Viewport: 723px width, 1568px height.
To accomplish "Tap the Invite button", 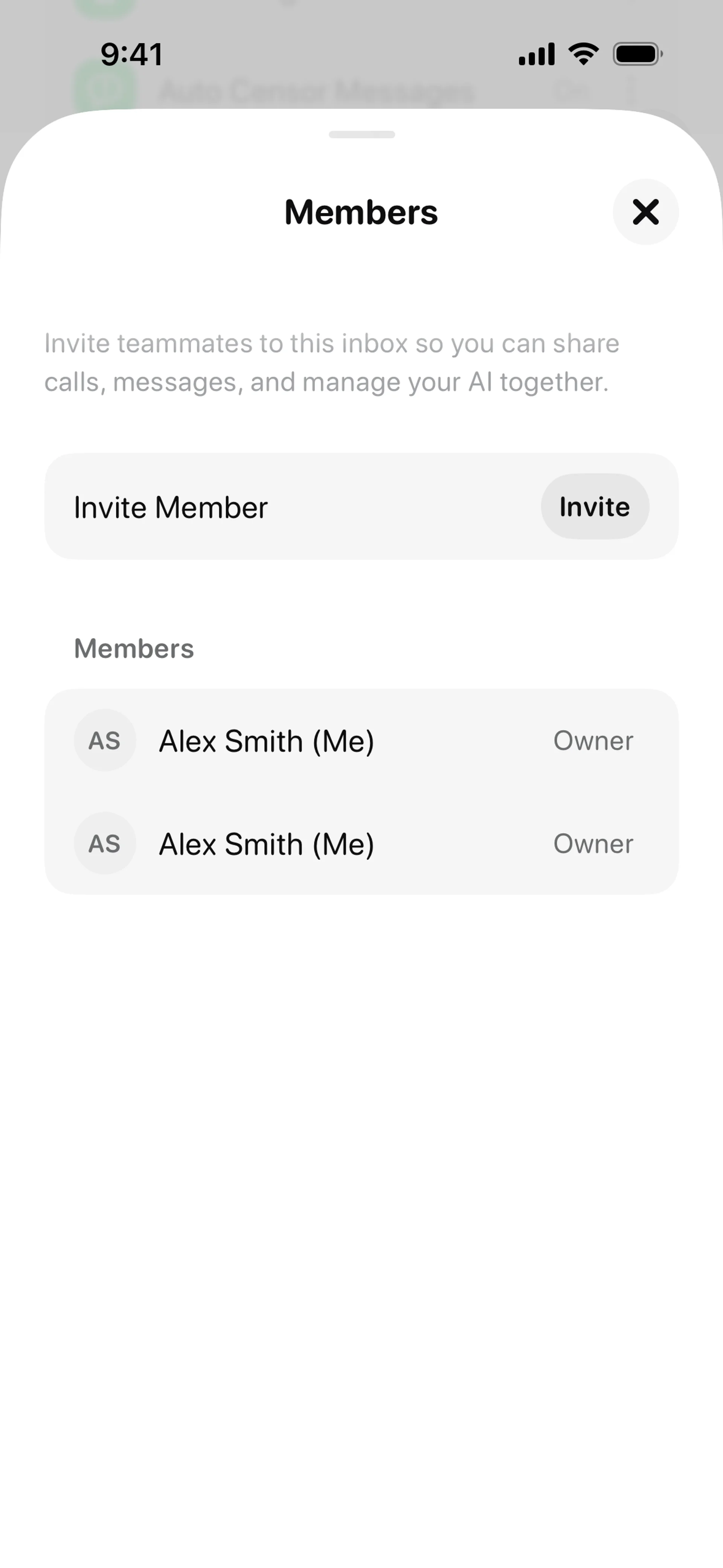I will click(595, 506).
